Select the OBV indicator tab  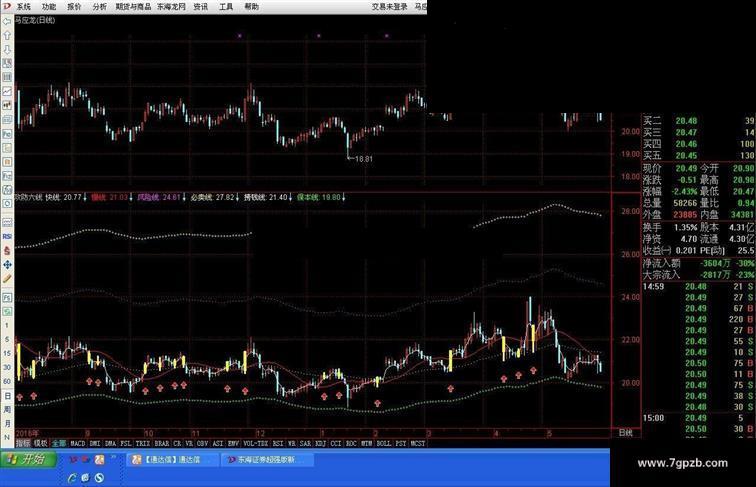click(x=202, y=443)
